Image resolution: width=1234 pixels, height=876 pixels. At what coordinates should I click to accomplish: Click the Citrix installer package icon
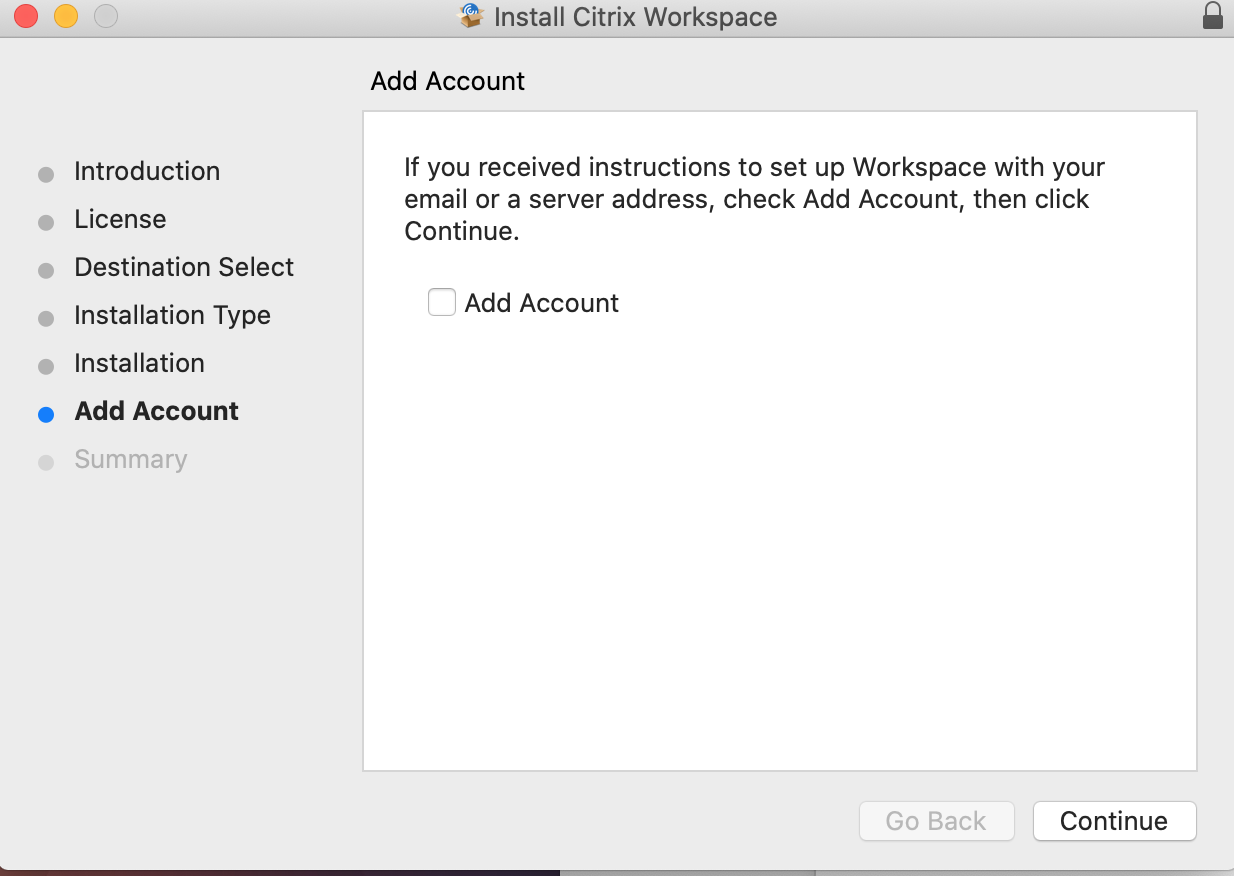[471, 16]
